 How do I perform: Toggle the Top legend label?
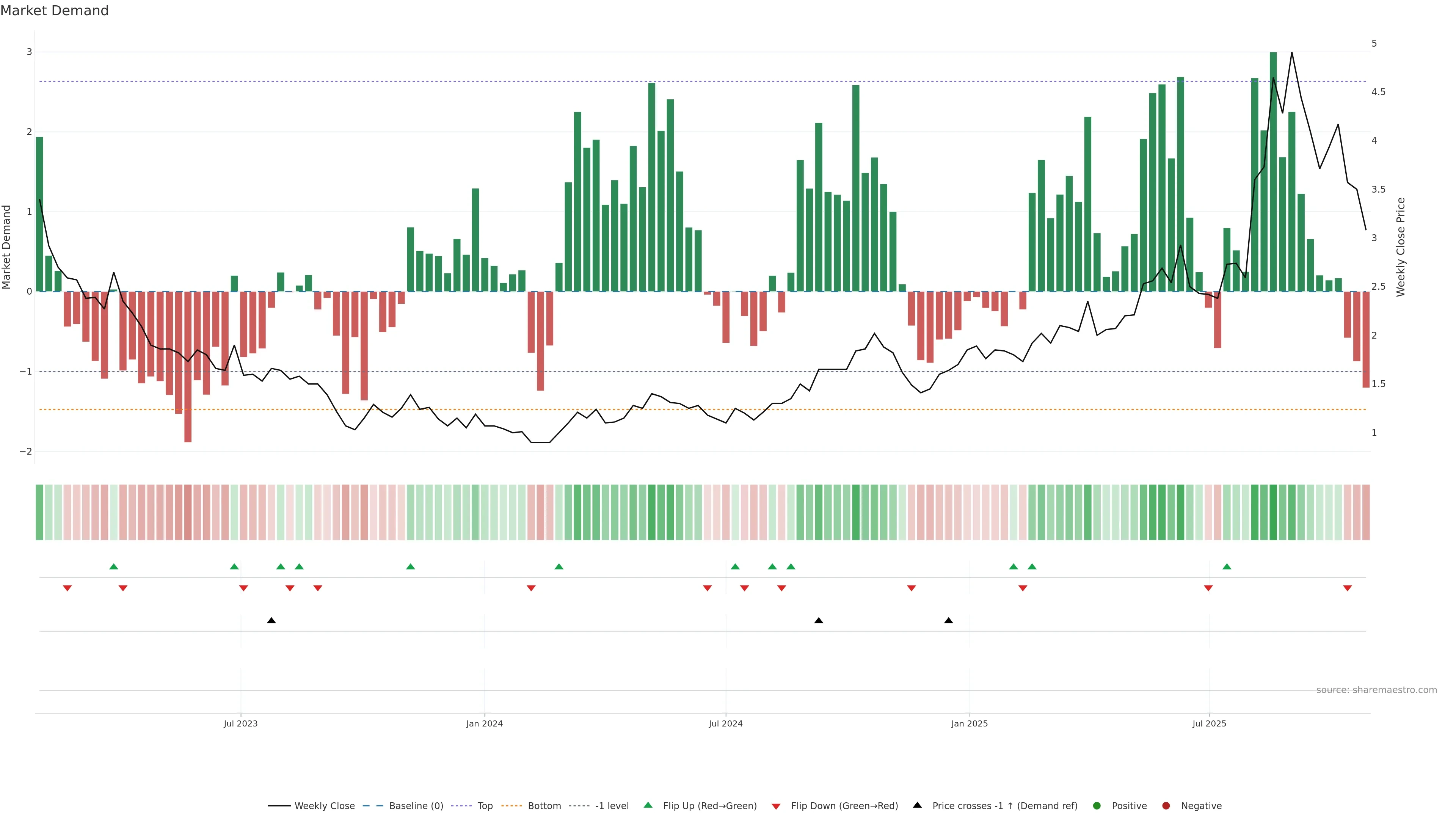pos(485,805)
